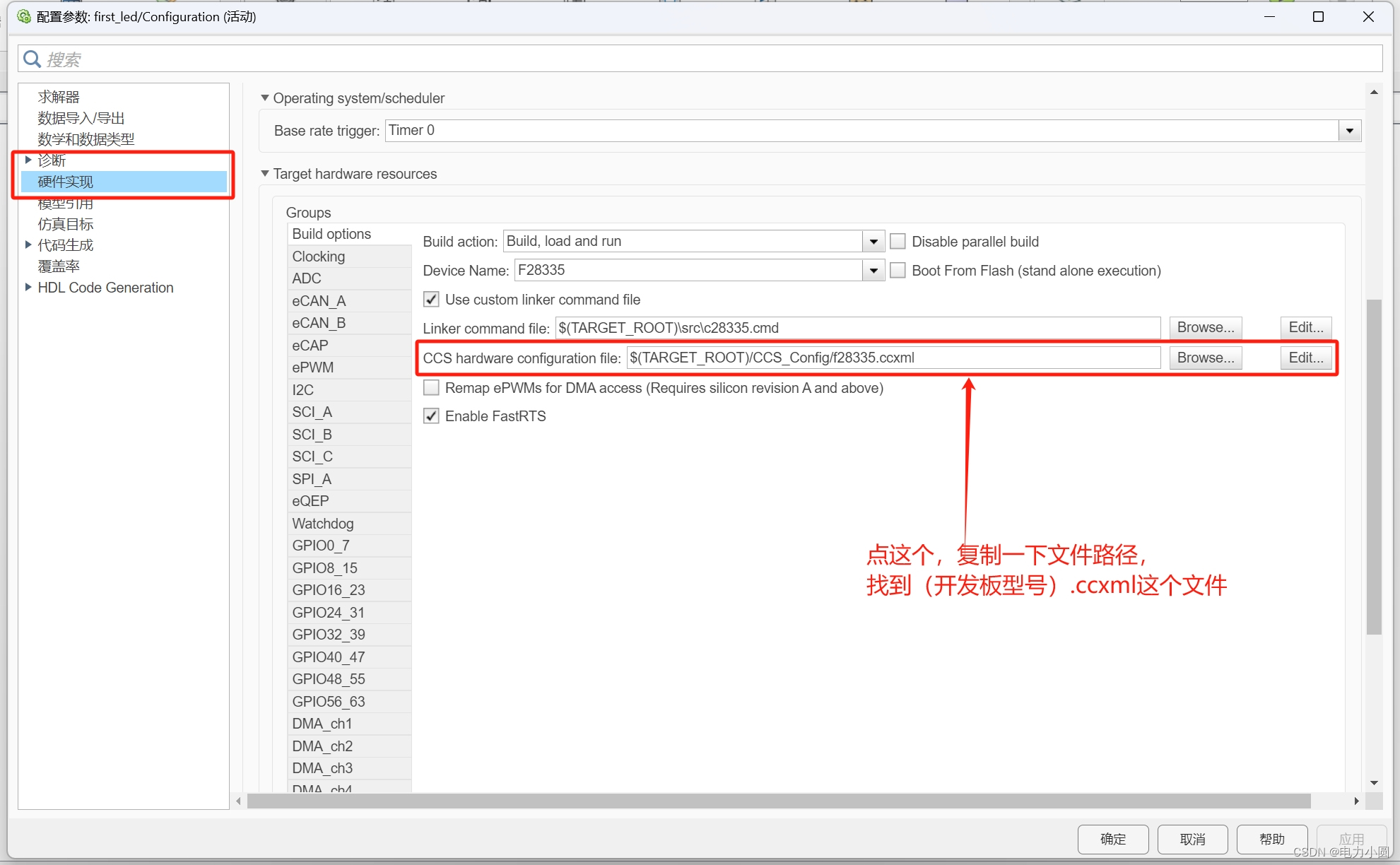Select 求解器 in the left sidebar
The width and height of the screenshot is (1400, 865).
(59, 96)
